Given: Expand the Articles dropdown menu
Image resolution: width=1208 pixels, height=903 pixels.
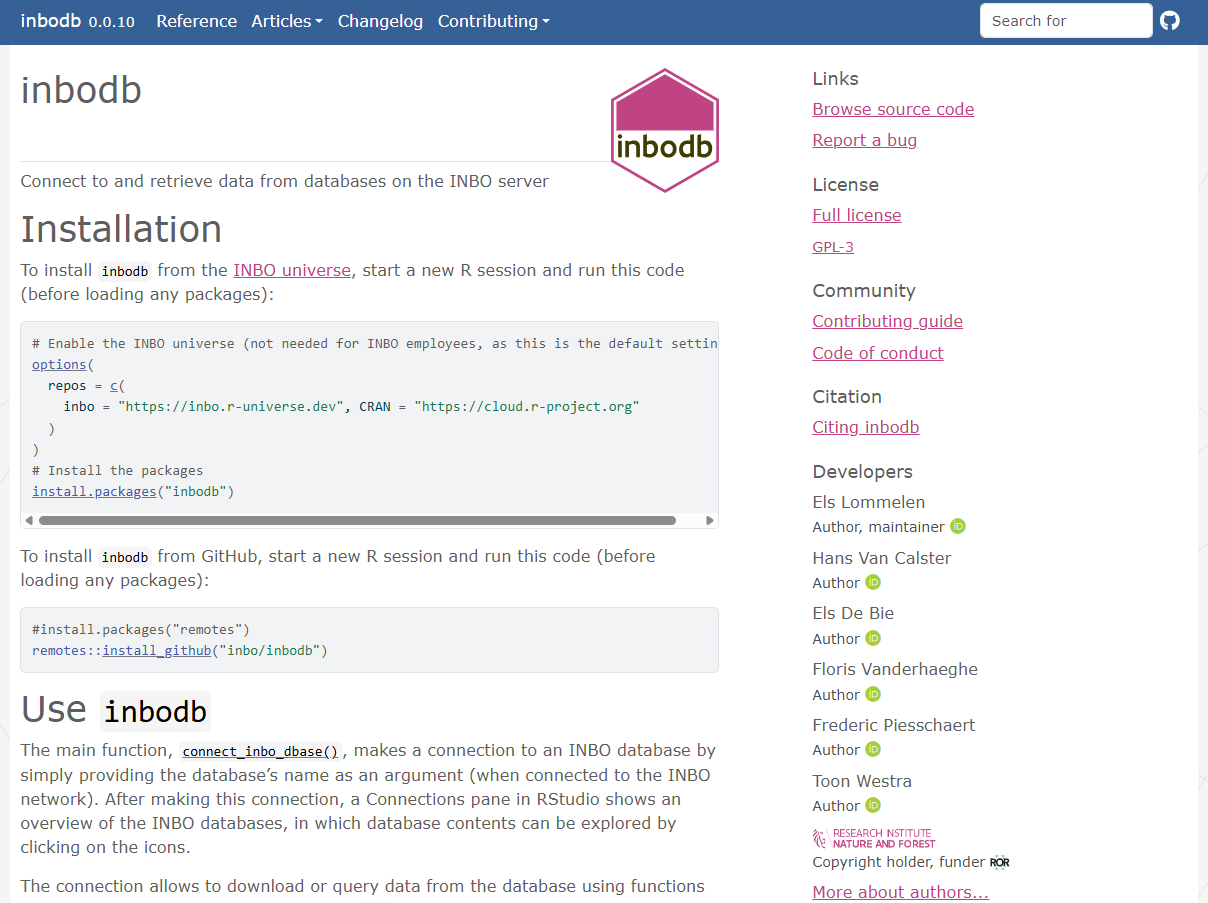Looking at the screenshot, I should tap(287, 21).
